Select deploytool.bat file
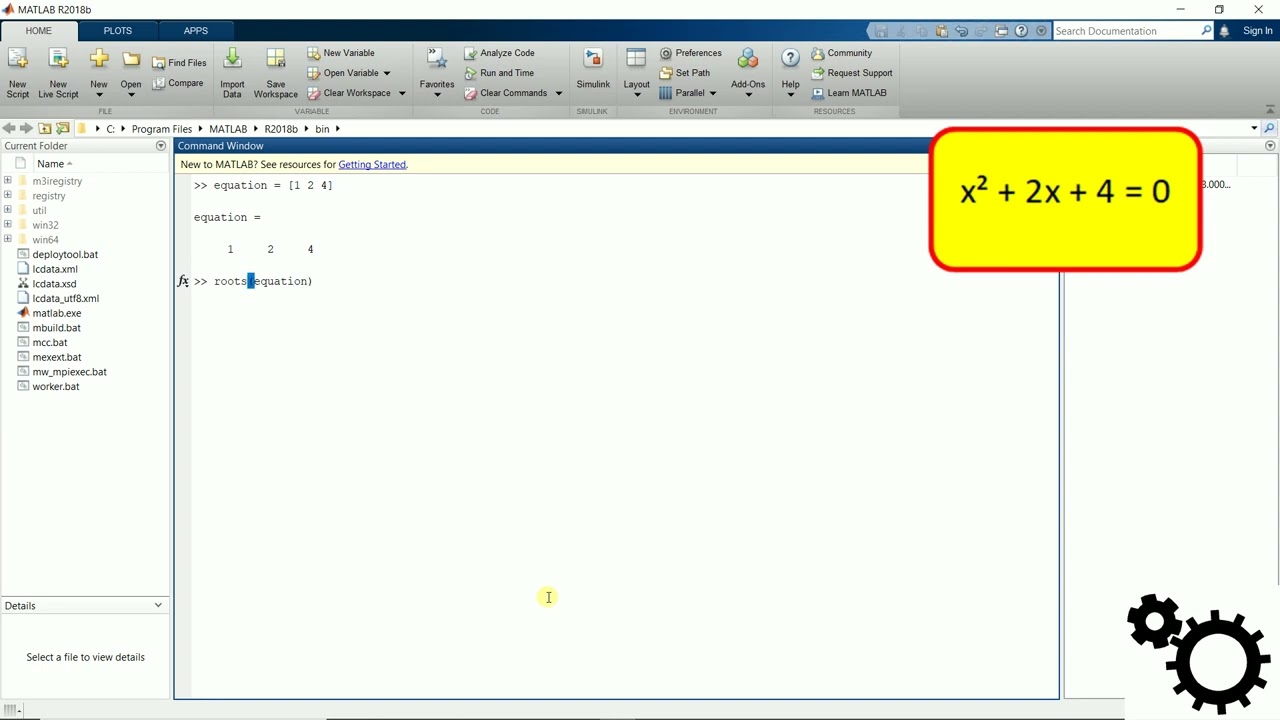 coord(65,255)
